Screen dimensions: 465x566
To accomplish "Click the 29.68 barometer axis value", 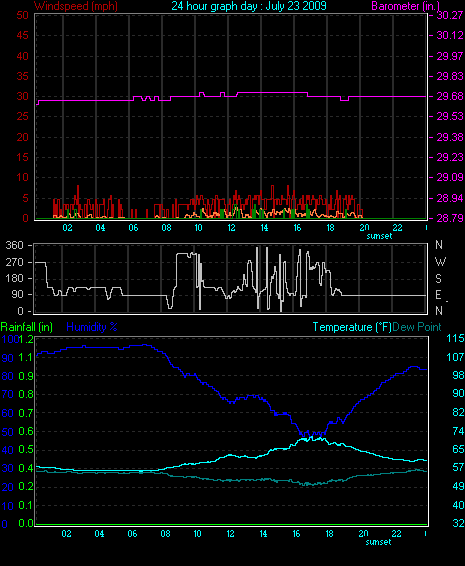I will click(x=450, y=96).
